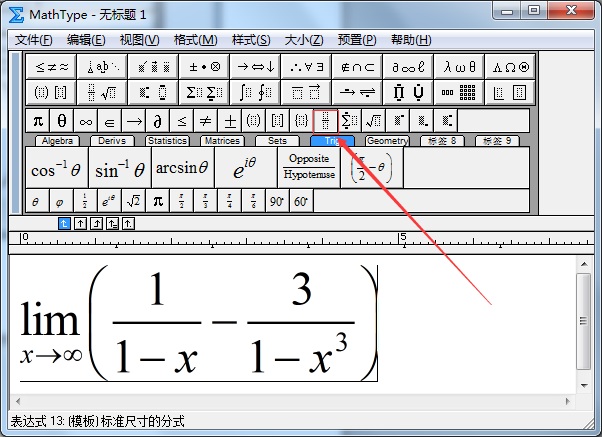Screen dimensions: 602x437
Task: Insert the not-equal symbol ≠
Action: pyautogui.click(x=205, y=121)
